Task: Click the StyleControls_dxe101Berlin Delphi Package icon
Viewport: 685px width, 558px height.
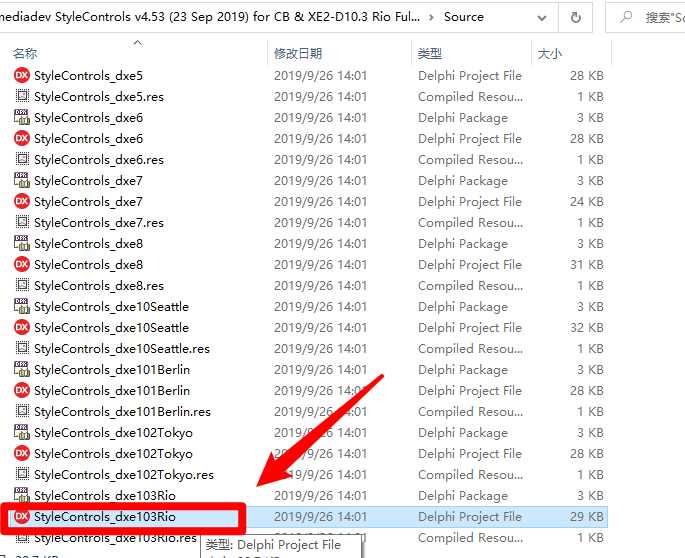Action: click(x=22, y=369)
